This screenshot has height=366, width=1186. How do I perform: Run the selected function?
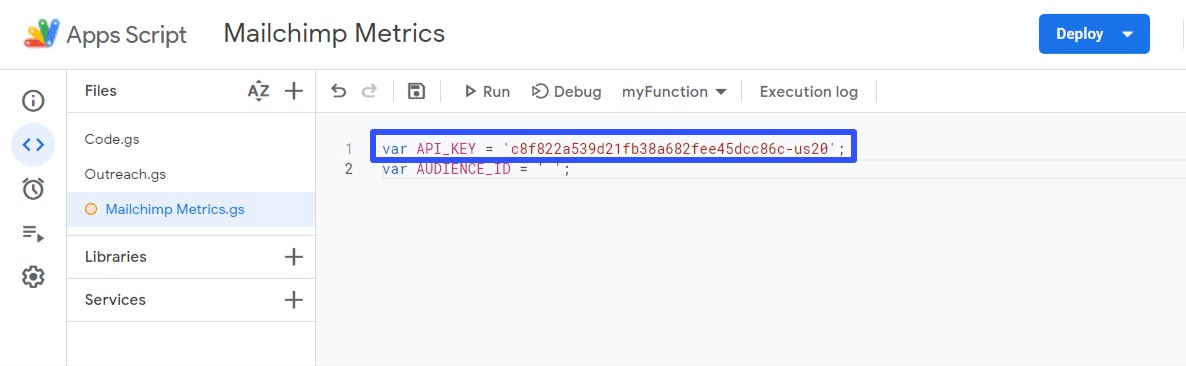(x=487, y=92)
